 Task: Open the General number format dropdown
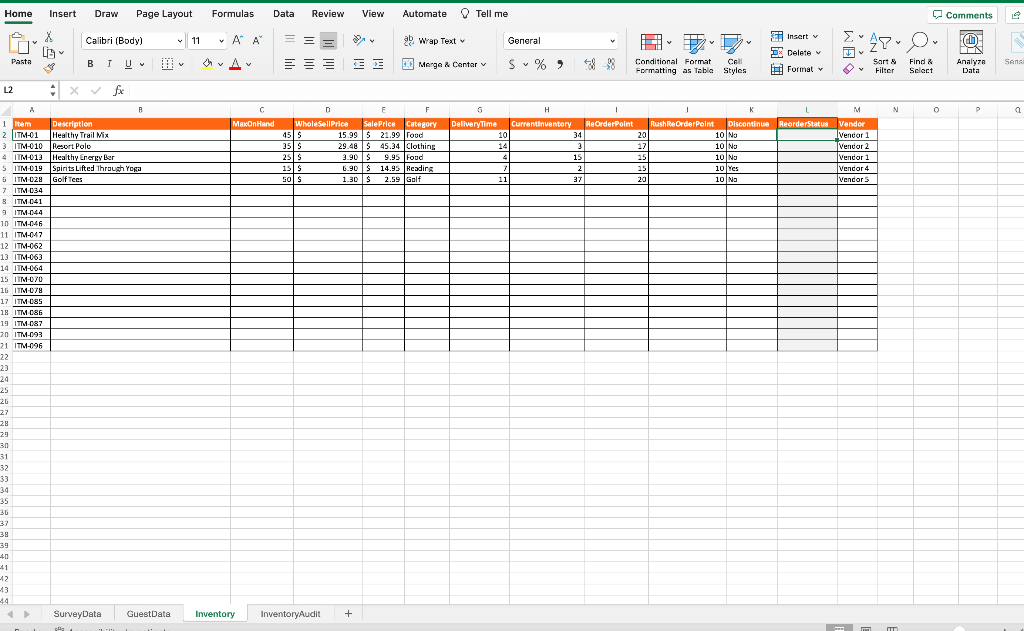pyautogui.click(x=558, y=41)
